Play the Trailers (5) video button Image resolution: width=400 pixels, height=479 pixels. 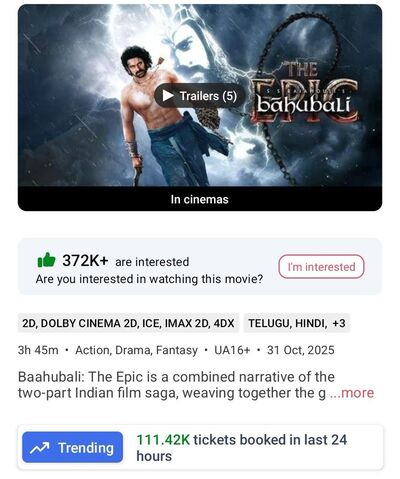200,96
